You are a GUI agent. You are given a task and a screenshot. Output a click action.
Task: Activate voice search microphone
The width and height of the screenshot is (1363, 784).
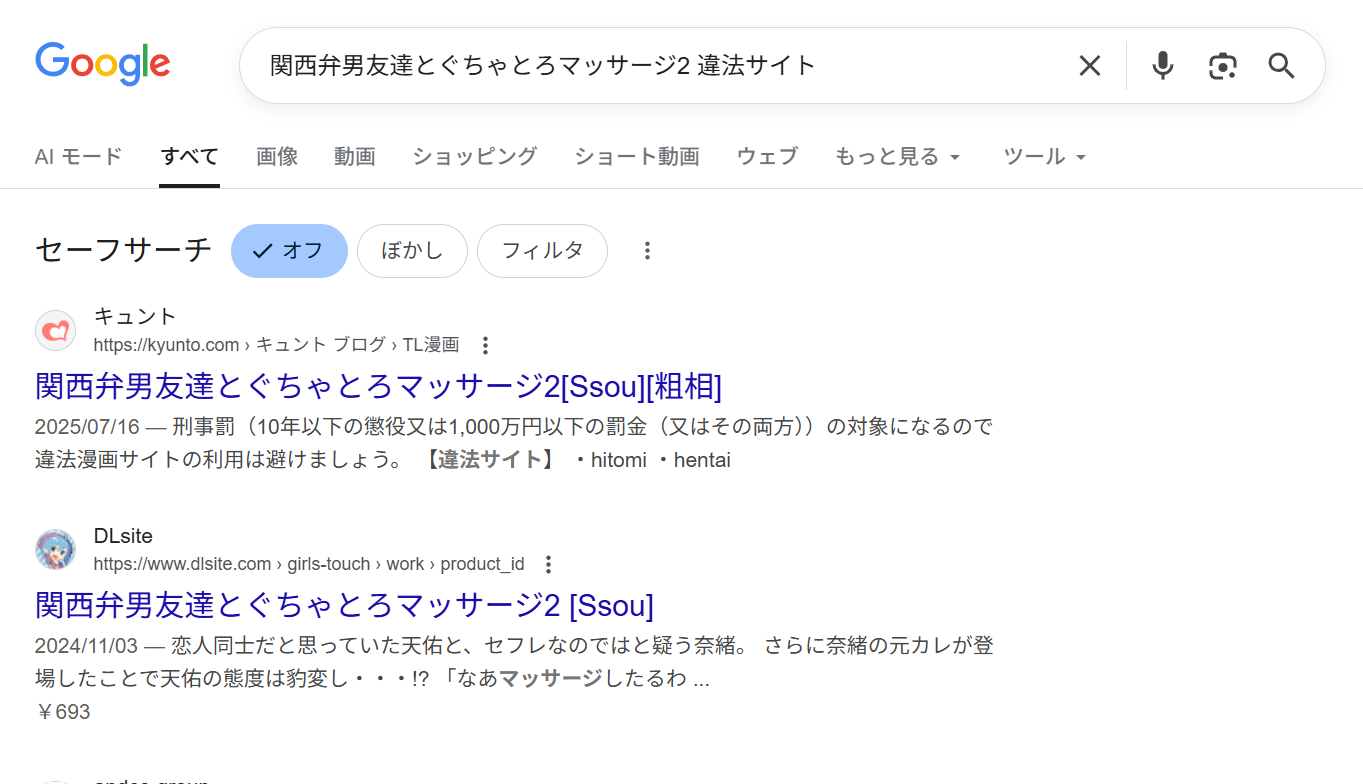(x=1161, y=65)
